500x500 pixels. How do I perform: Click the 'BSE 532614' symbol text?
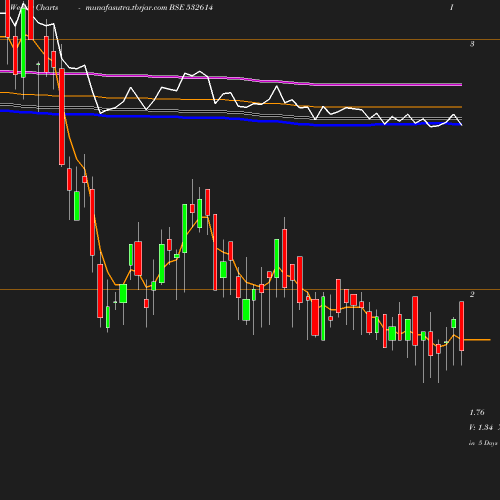[x=191, y=8]
